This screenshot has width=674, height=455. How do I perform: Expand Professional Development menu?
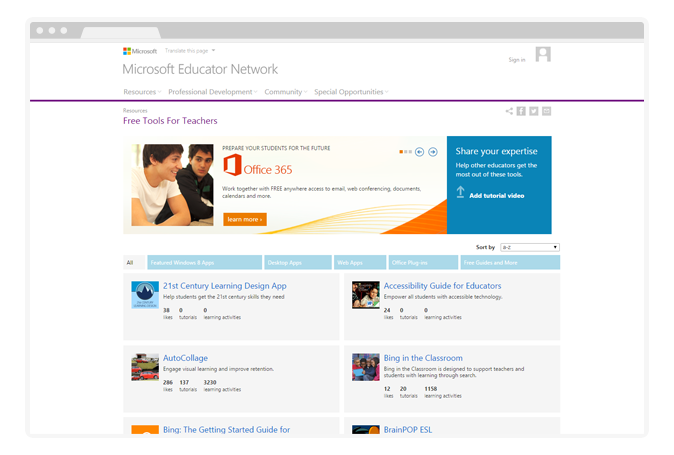[x=213, y=92]
